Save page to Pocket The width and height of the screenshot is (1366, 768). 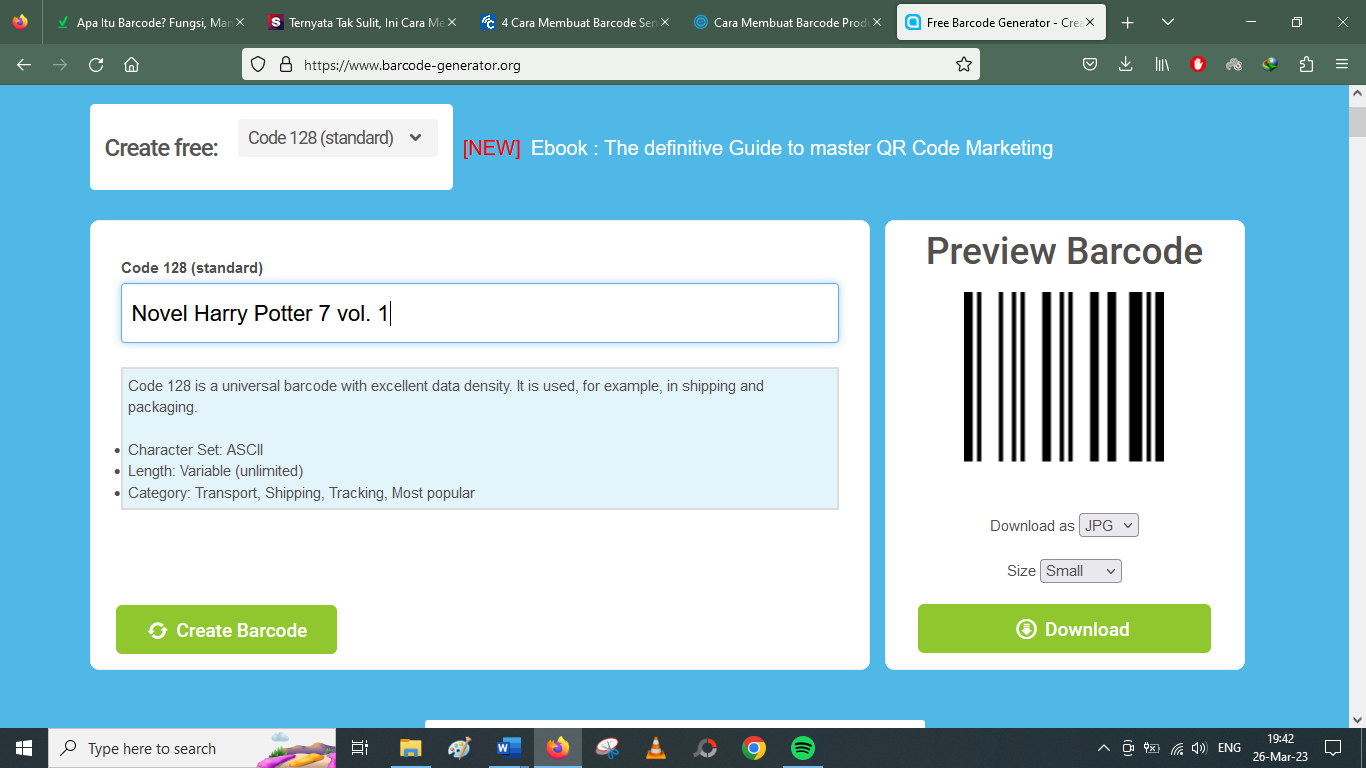pyautogui.click(x=1090, y=65)
